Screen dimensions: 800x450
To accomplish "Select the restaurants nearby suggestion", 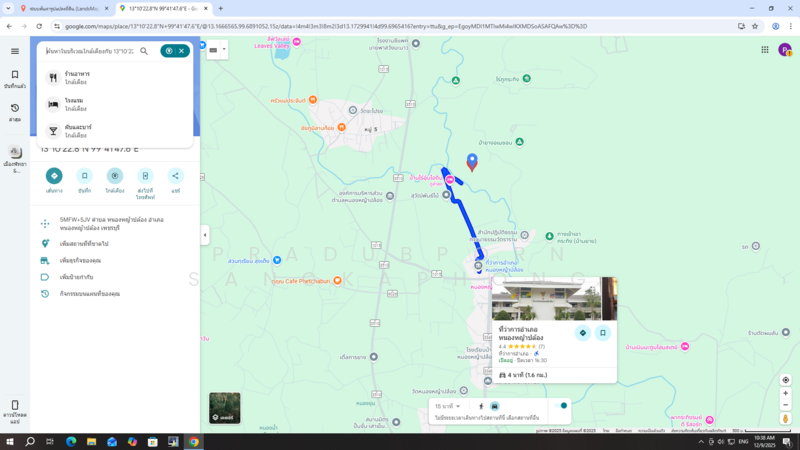I will tap(77, 77).
